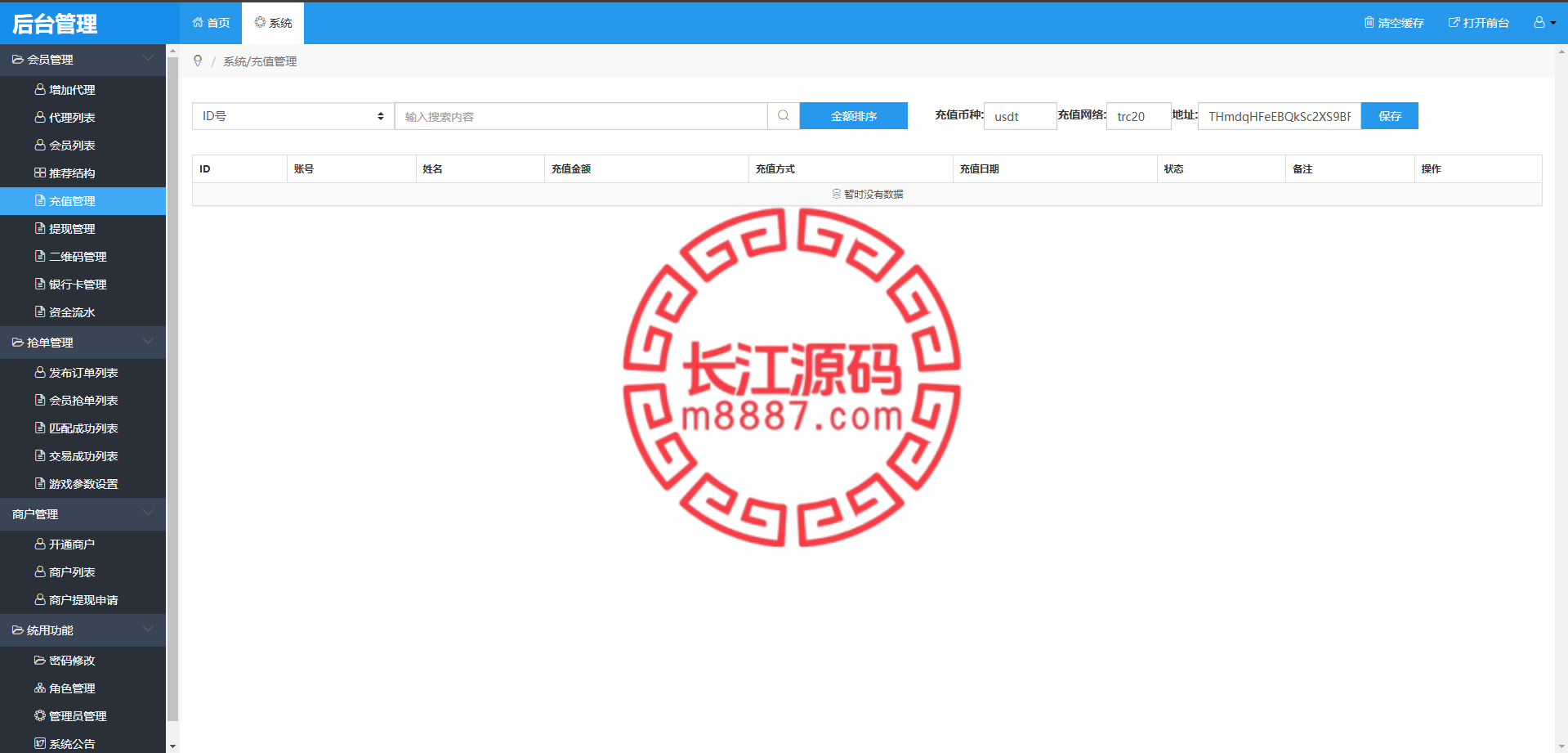Click the 抢单管理 group header
The image size is (1568, 753).
coord(83,343)
